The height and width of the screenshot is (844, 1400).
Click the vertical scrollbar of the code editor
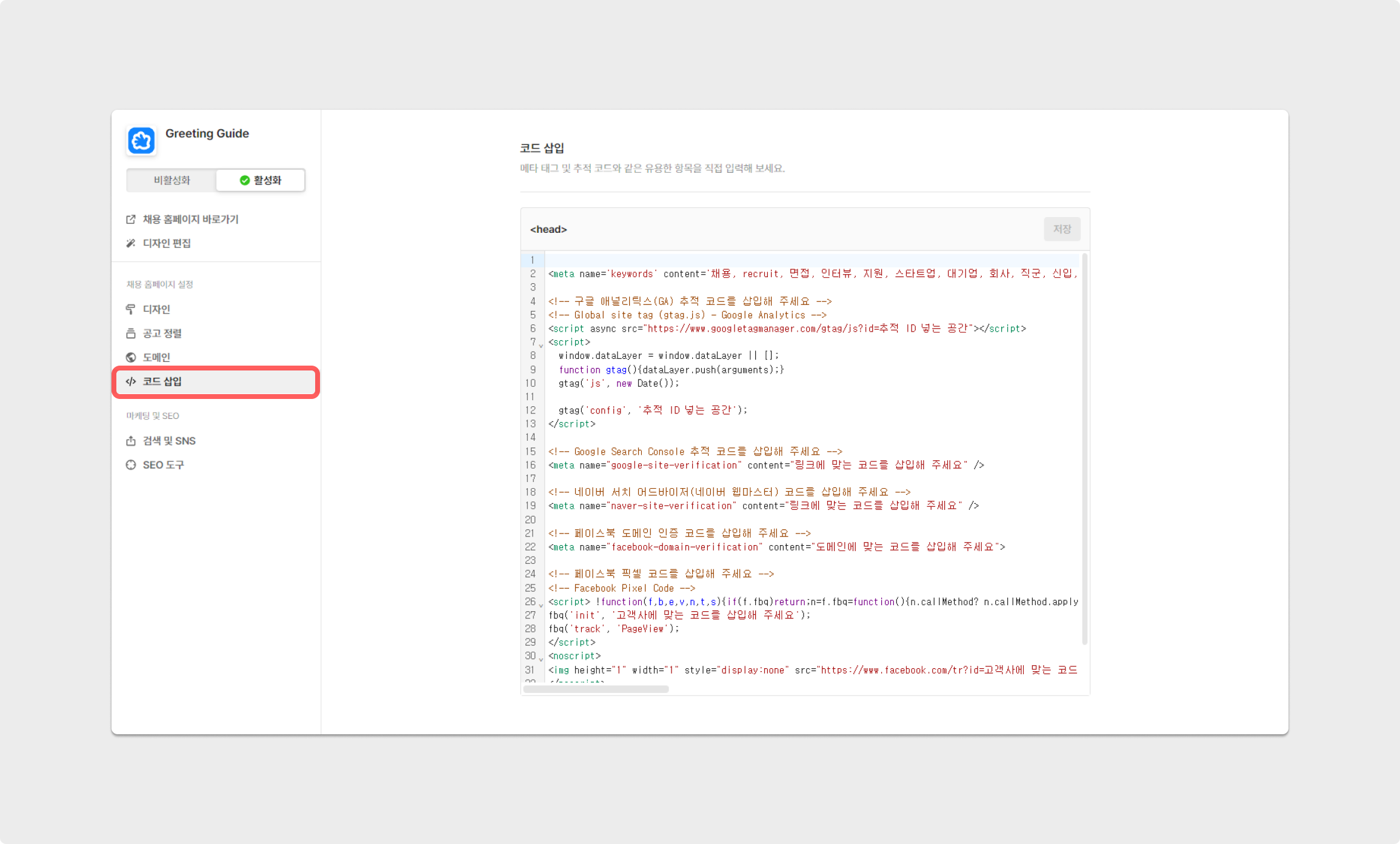[1084, 449]
